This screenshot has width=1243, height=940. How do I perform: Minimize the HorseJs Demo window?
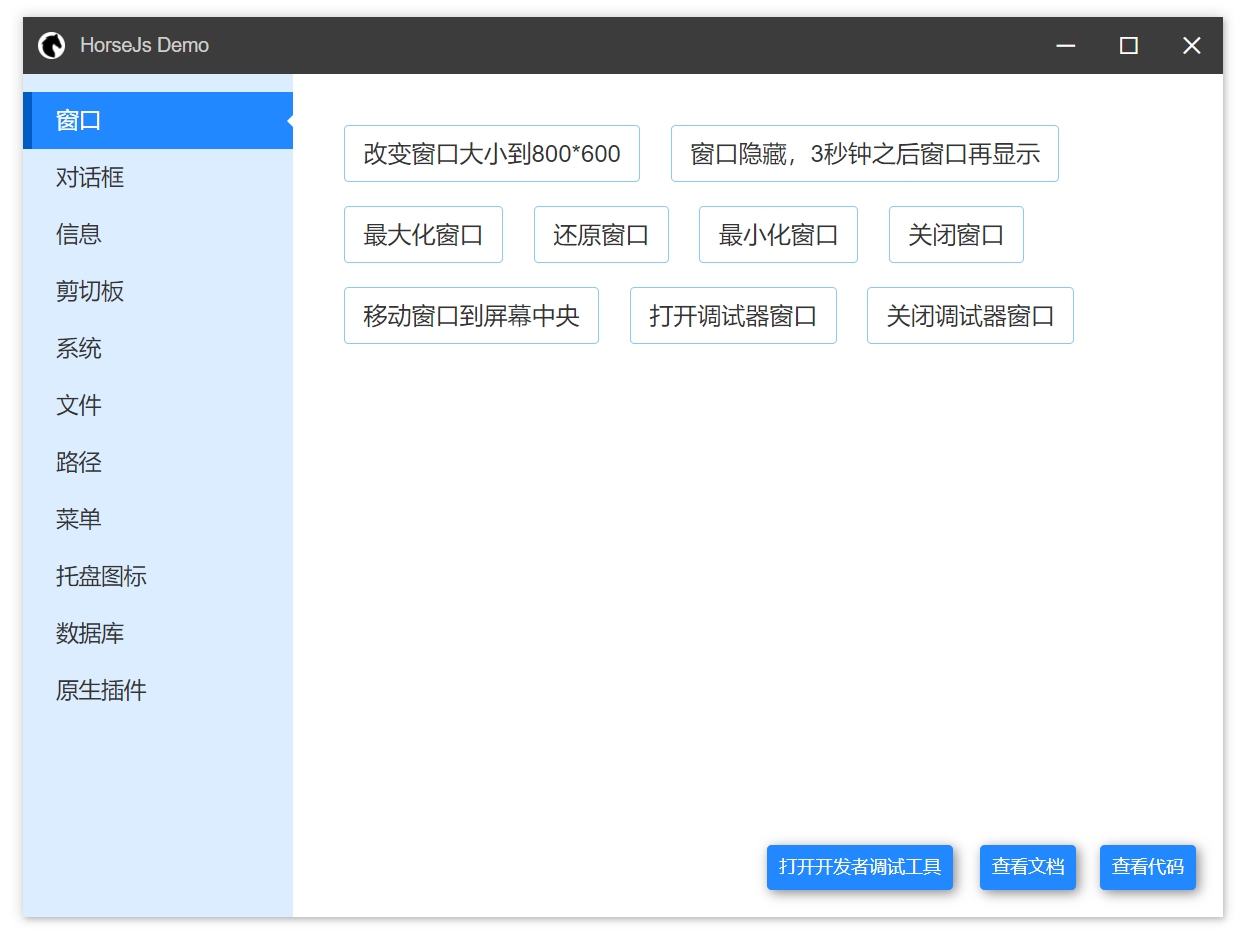click(x=1066, y=45)
